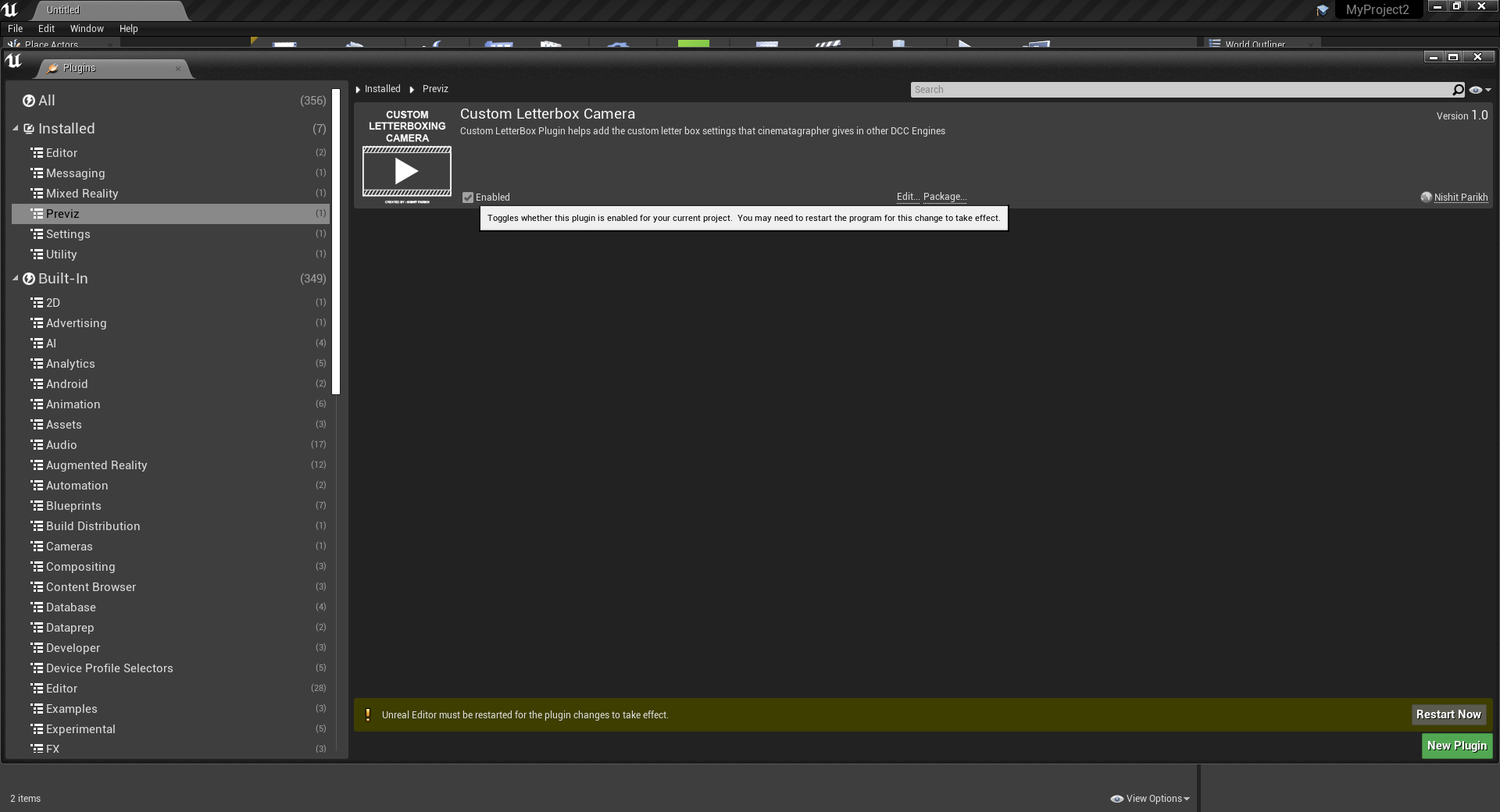Minimize the Plugins window
Screen dimensions: 1500x812
[x=1433, y=57]
